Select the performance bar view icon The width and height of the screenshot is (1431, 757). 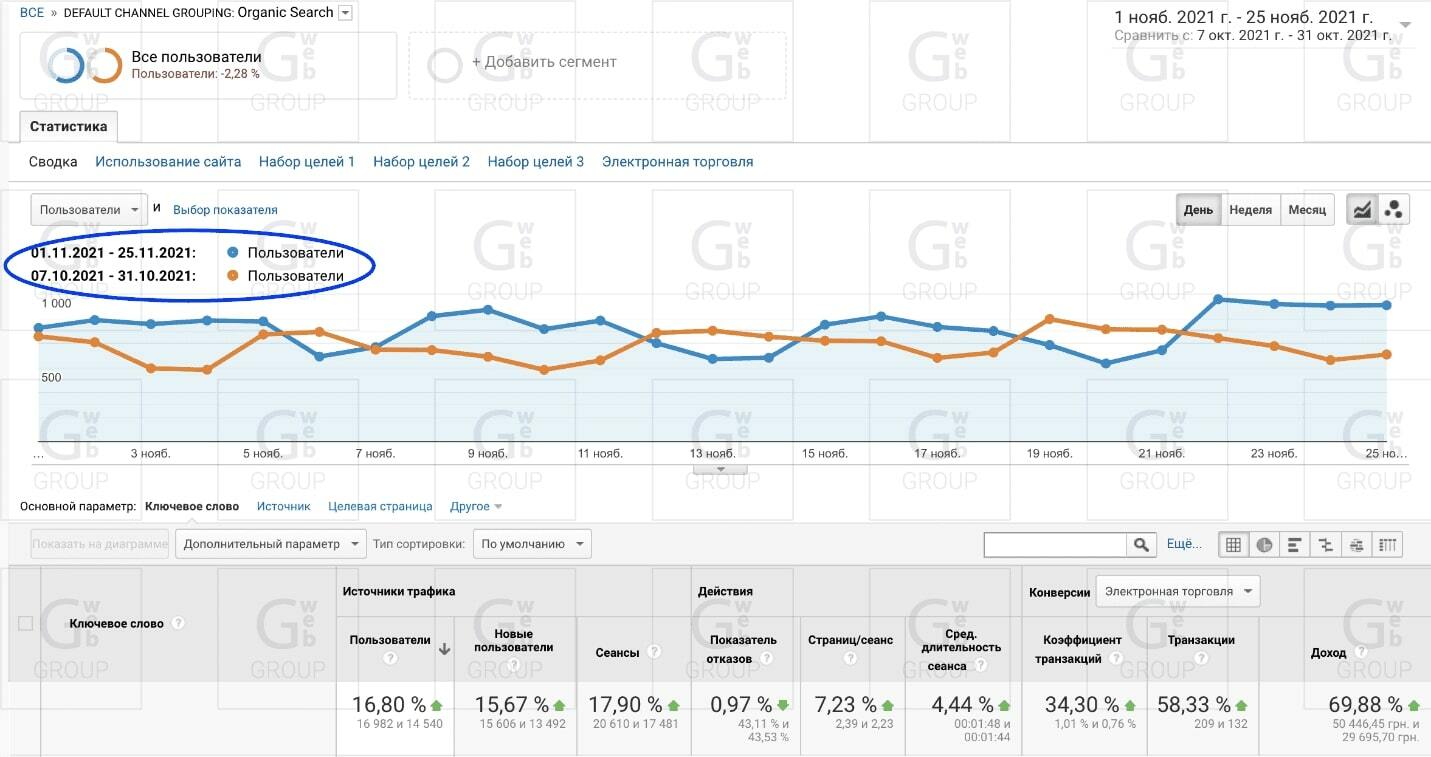[x=1295, y=544]
